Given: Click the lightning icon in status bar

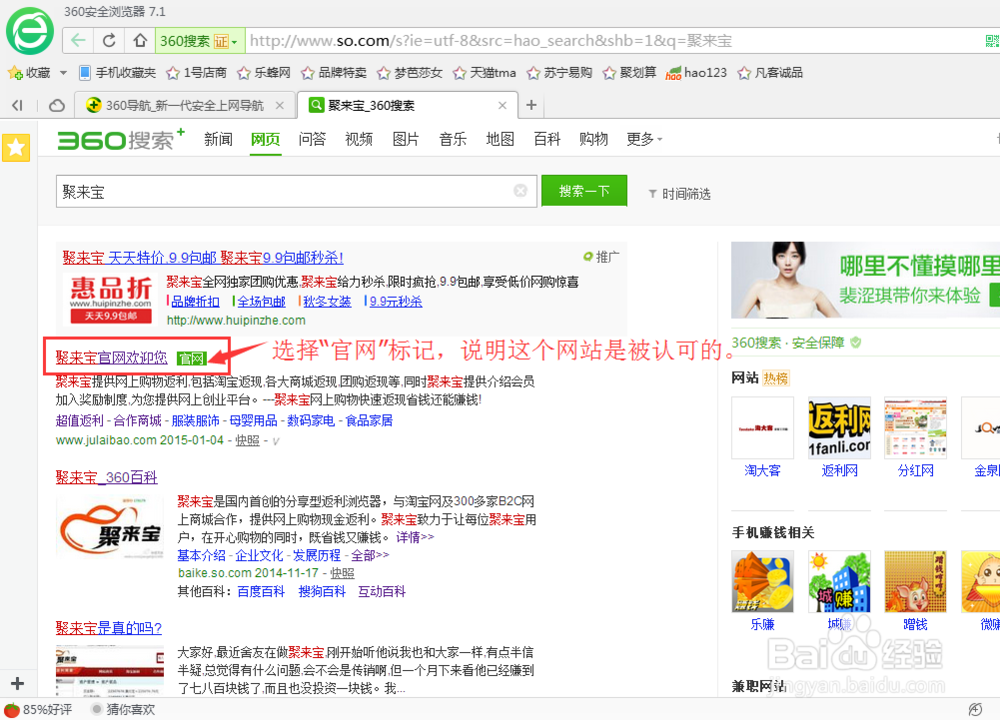Looking at the screenshot, I should pos(974,707).
